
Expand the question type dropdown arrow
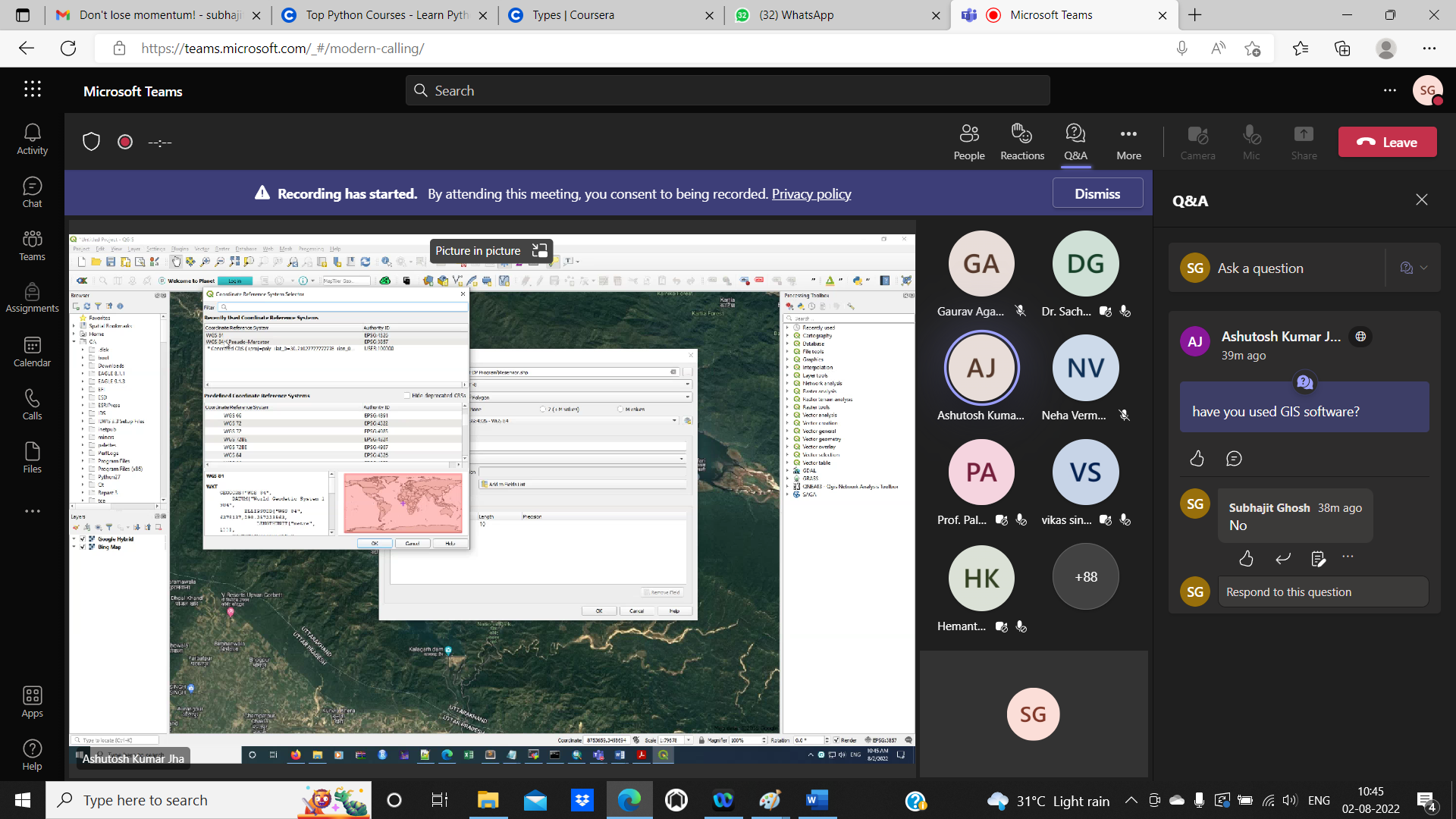pyautogui.click(x=1424, y=268)
